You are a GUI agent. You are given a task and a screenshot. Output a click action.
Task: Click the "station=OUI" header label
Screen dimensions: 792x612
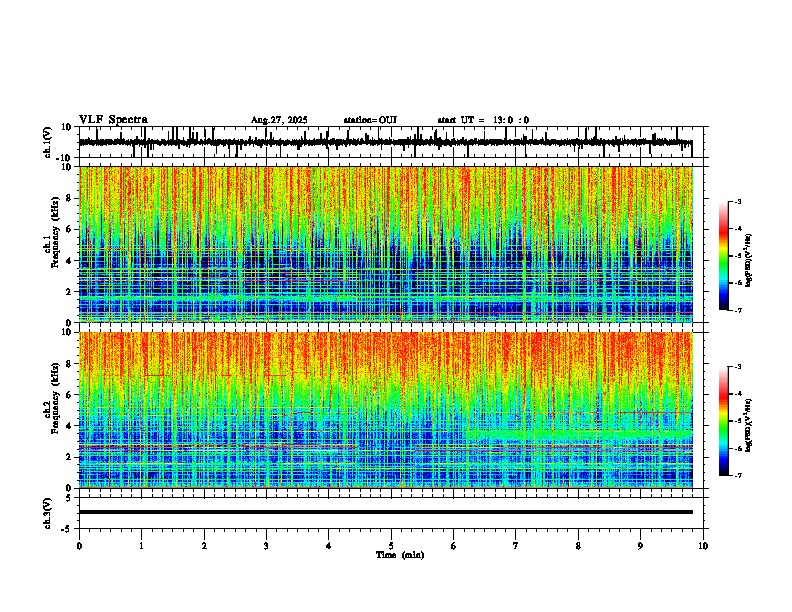pos(370,120)
